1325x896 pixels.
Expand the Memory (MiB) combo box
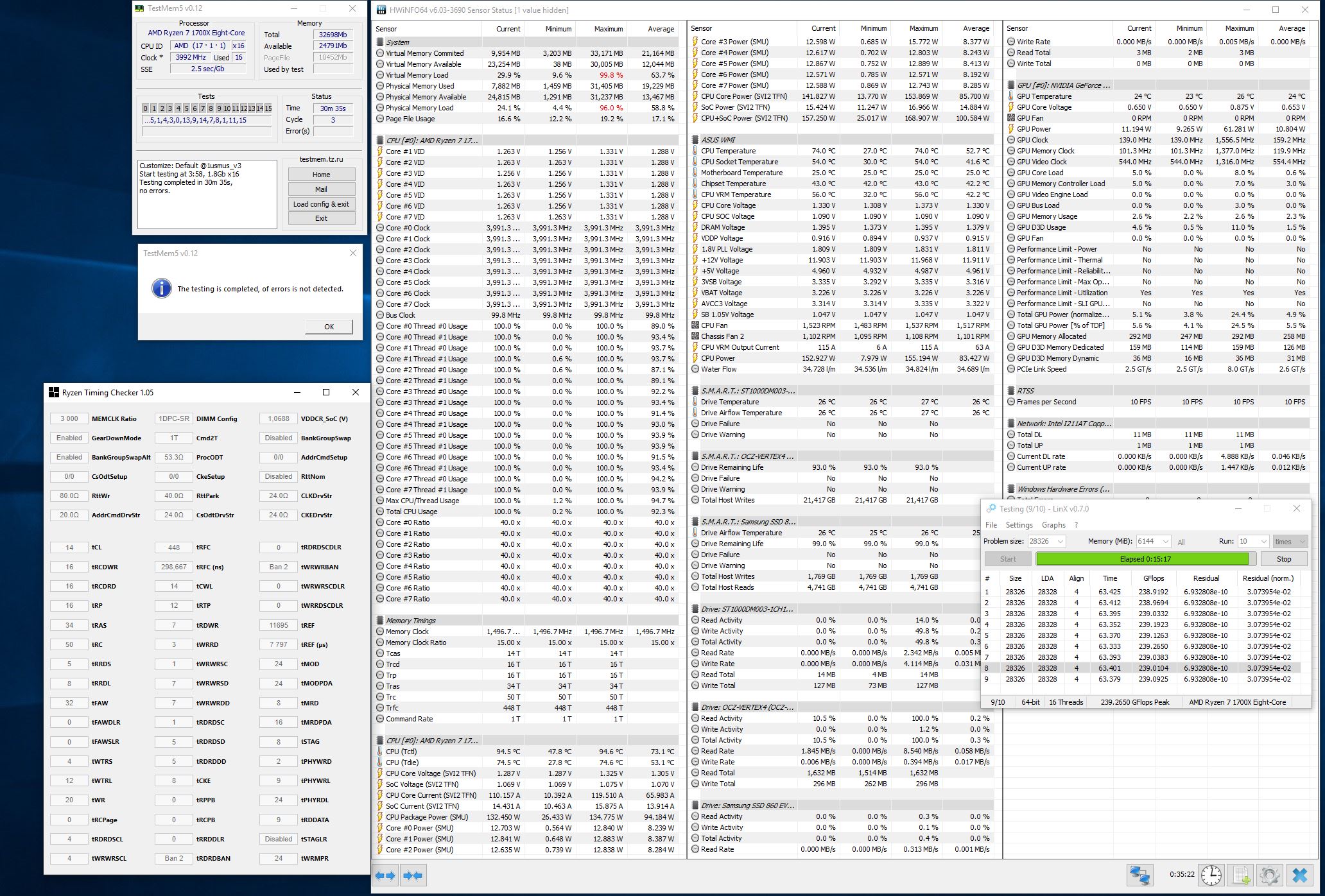pyautogui.click(x=1166, y=541)
